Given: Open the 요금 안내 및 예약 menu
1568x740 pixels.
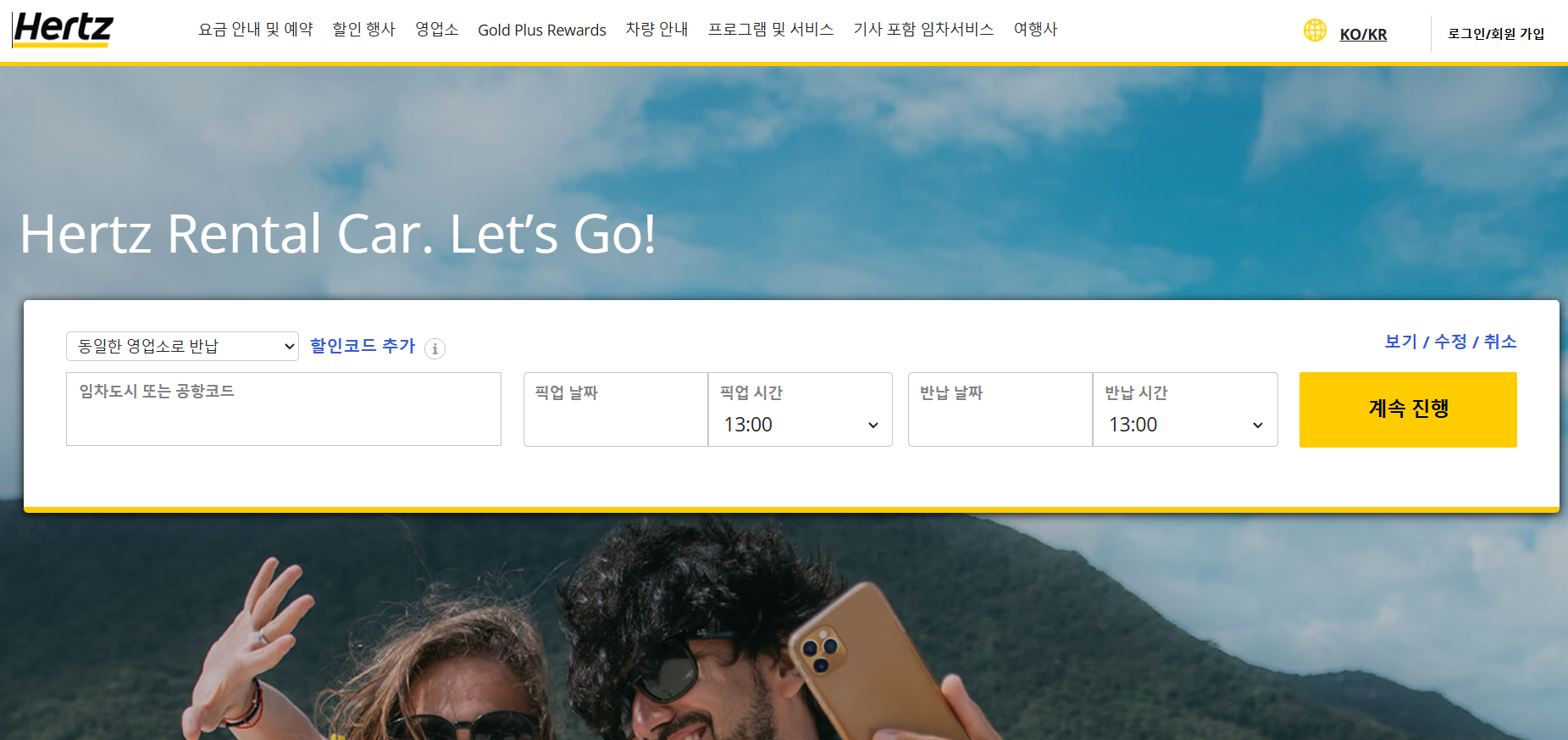Looking at the screenshot, I should 255,30.
